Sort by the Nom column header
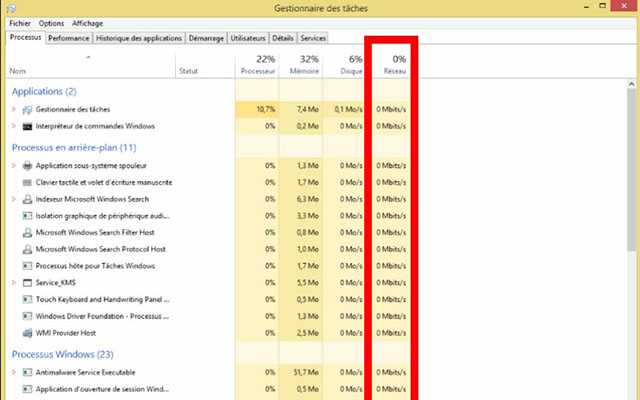 coord(90,65)
